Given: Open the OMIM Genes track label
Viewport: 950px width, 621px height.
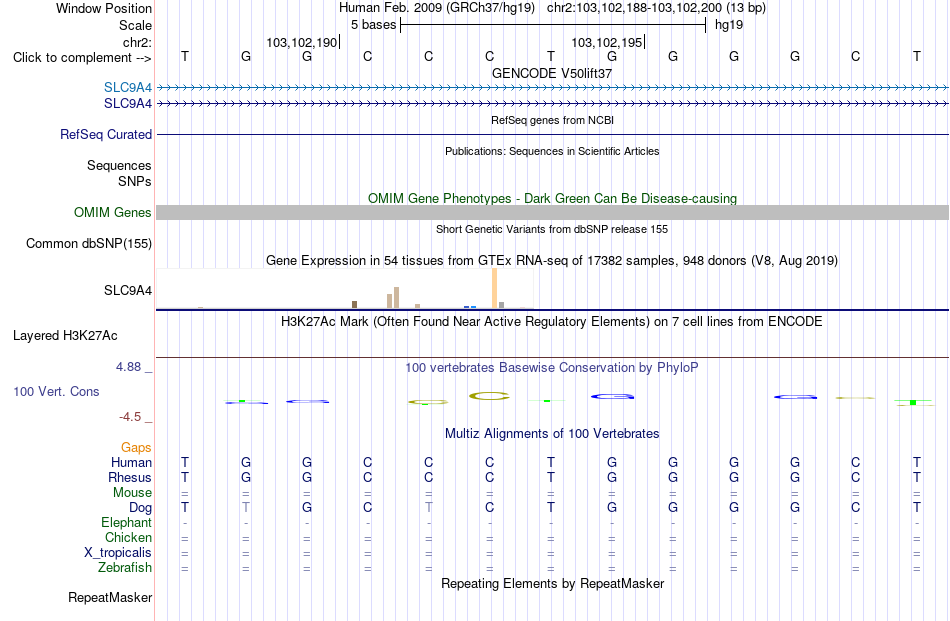Looking at the screenshot, I should coord(113,213).
